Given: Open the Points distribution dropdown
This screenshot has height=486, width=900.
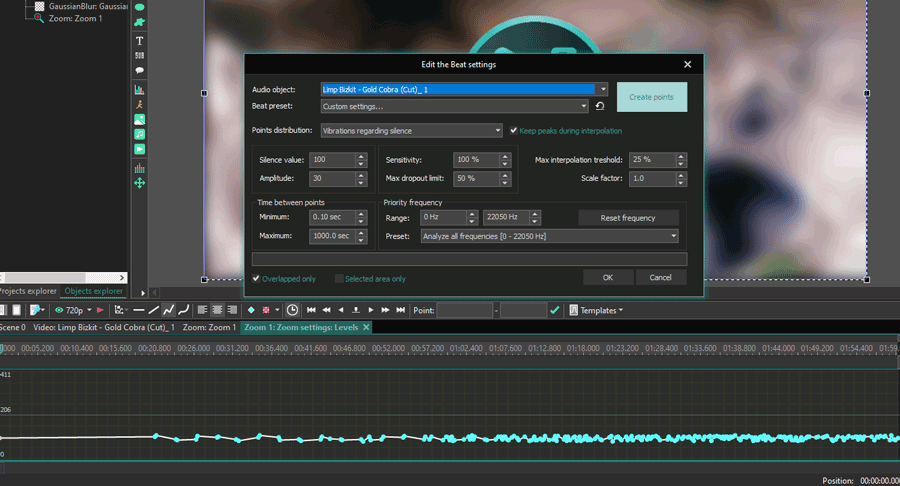Looking at the screenshot, I should tap(498, 131).
